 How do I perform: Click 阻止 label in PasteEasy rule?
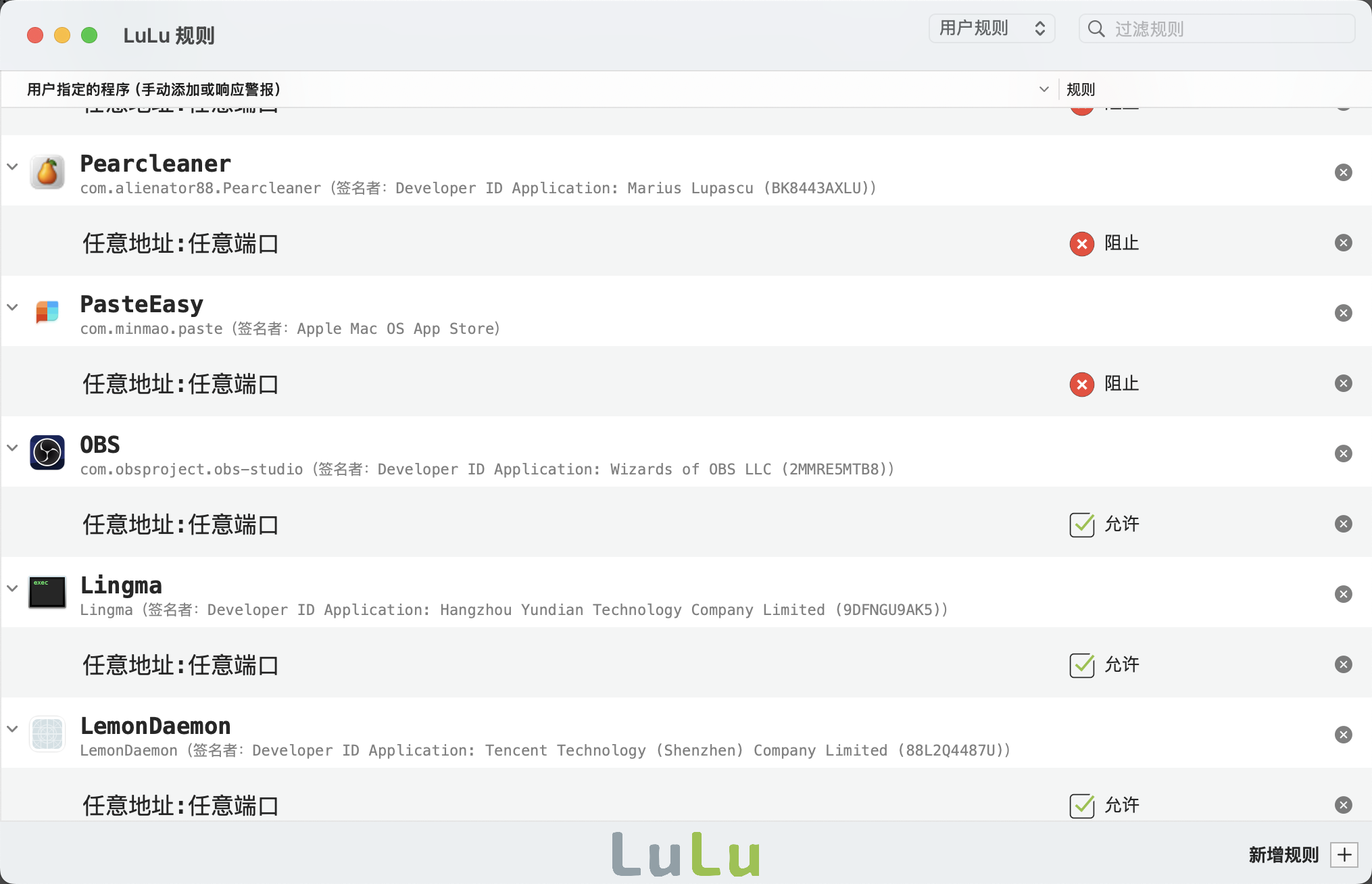1122,384
